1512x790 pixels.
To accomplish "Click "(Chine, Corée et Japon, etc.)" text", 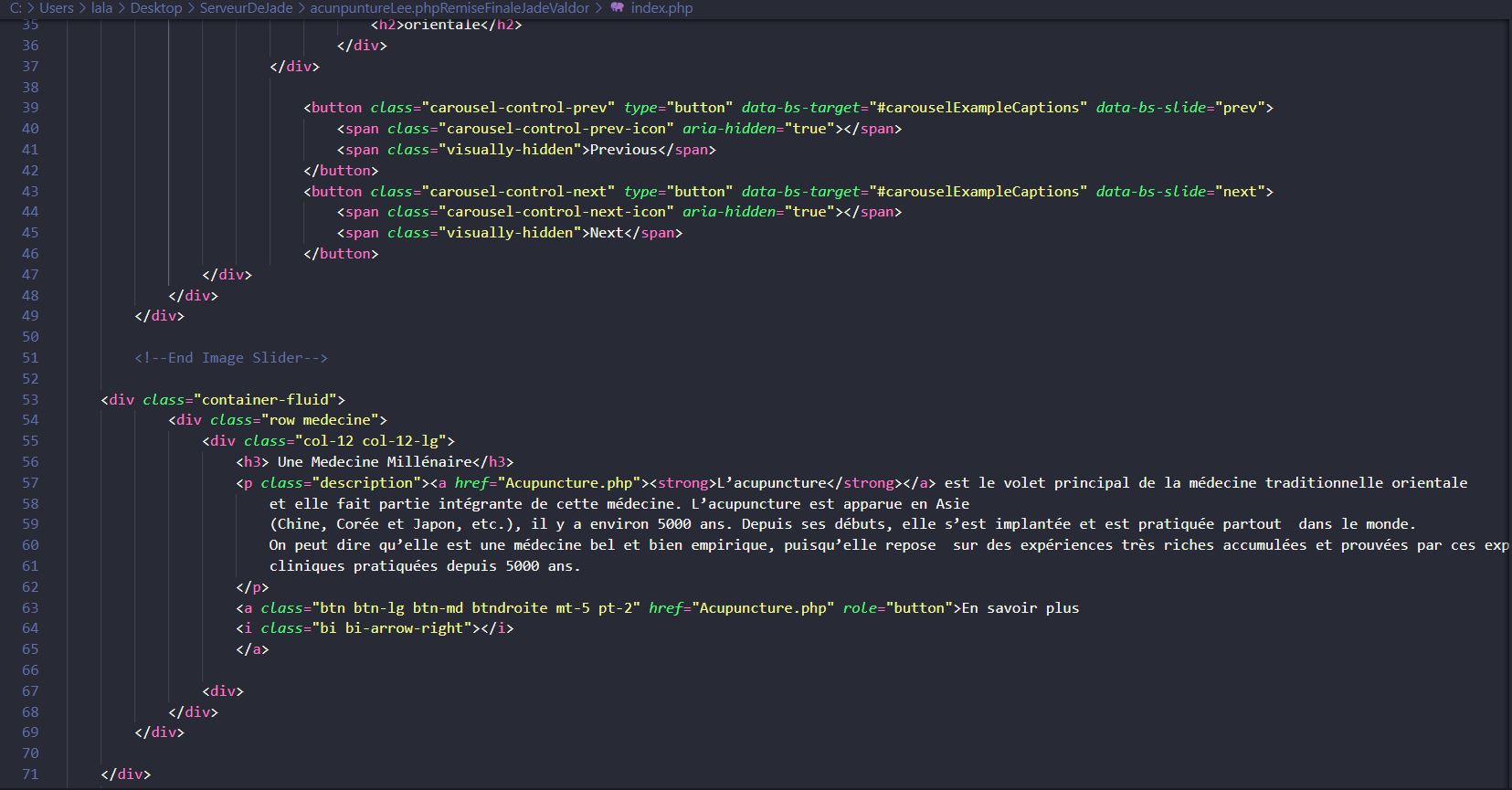I will click(396, 524).
